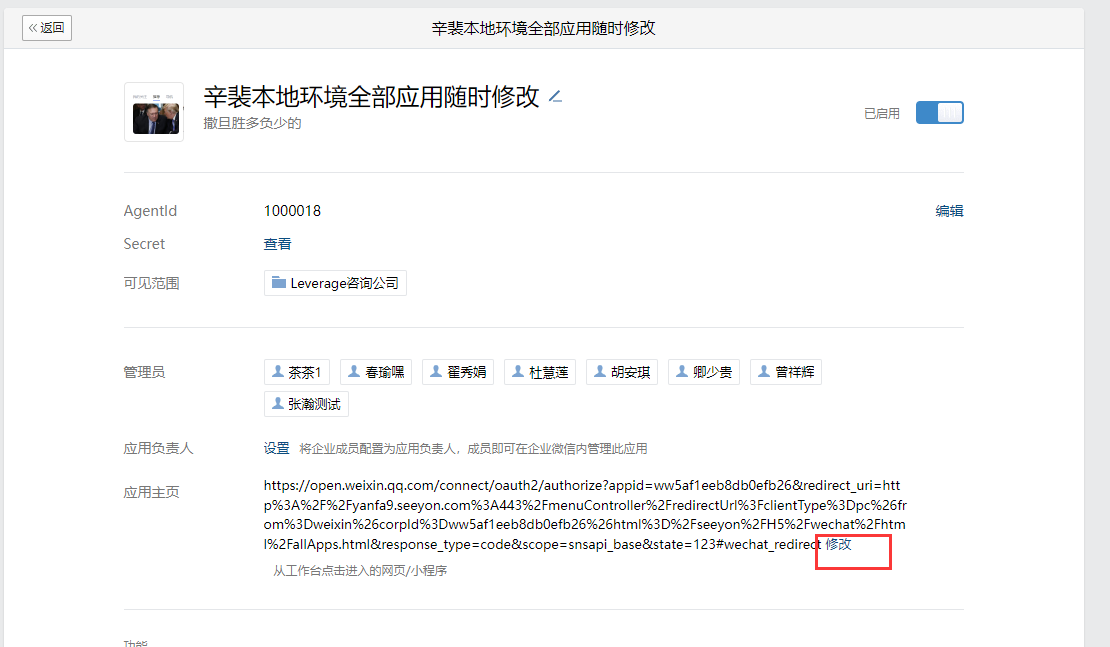
Task: Select administrator 曾祥辉
Action: coord(786,372)
